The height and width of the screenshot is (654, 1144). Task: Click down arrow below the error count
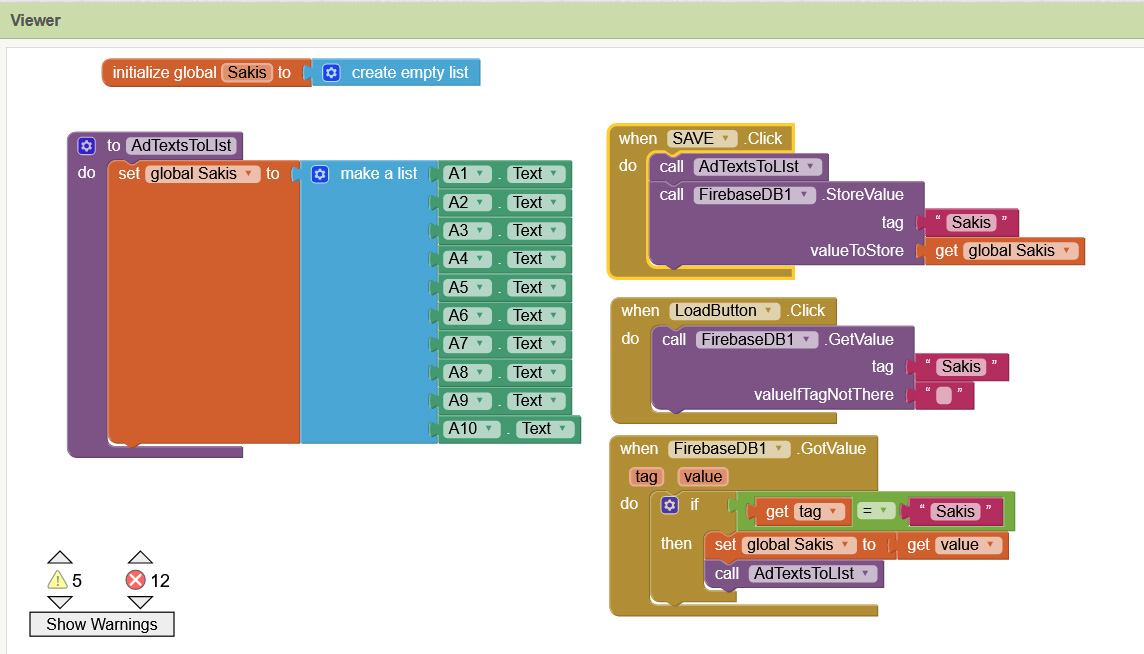click(140, 602)
